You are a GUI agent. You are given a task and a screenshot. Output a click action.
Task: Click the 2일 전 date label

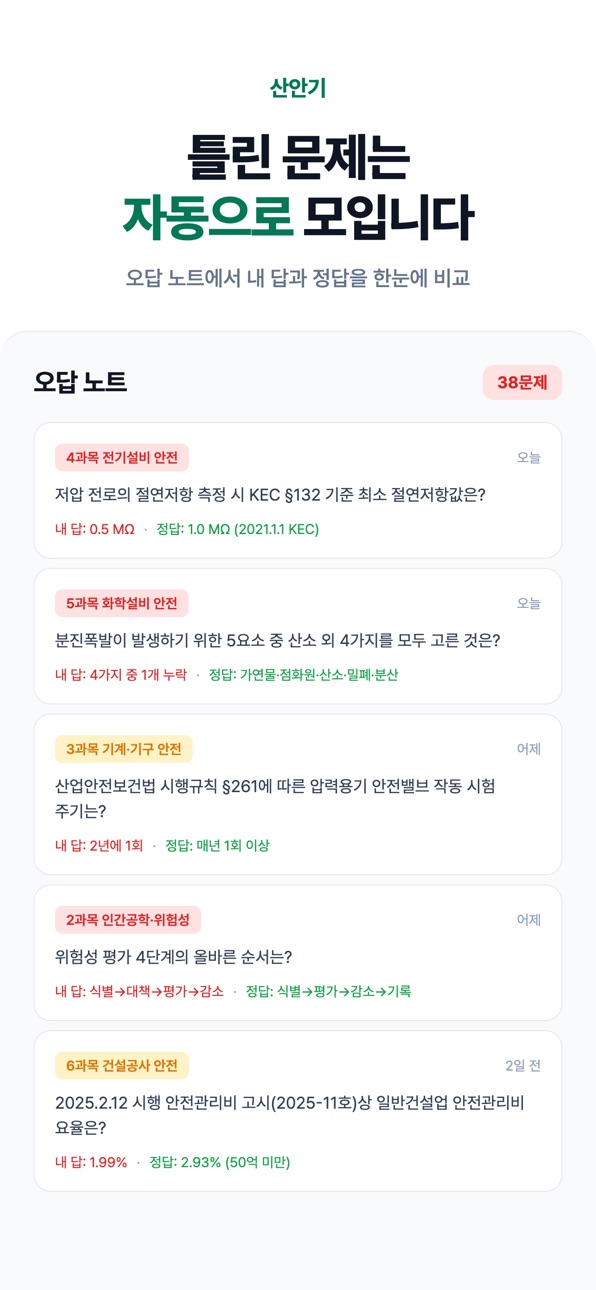click(x=523, y=1066)
